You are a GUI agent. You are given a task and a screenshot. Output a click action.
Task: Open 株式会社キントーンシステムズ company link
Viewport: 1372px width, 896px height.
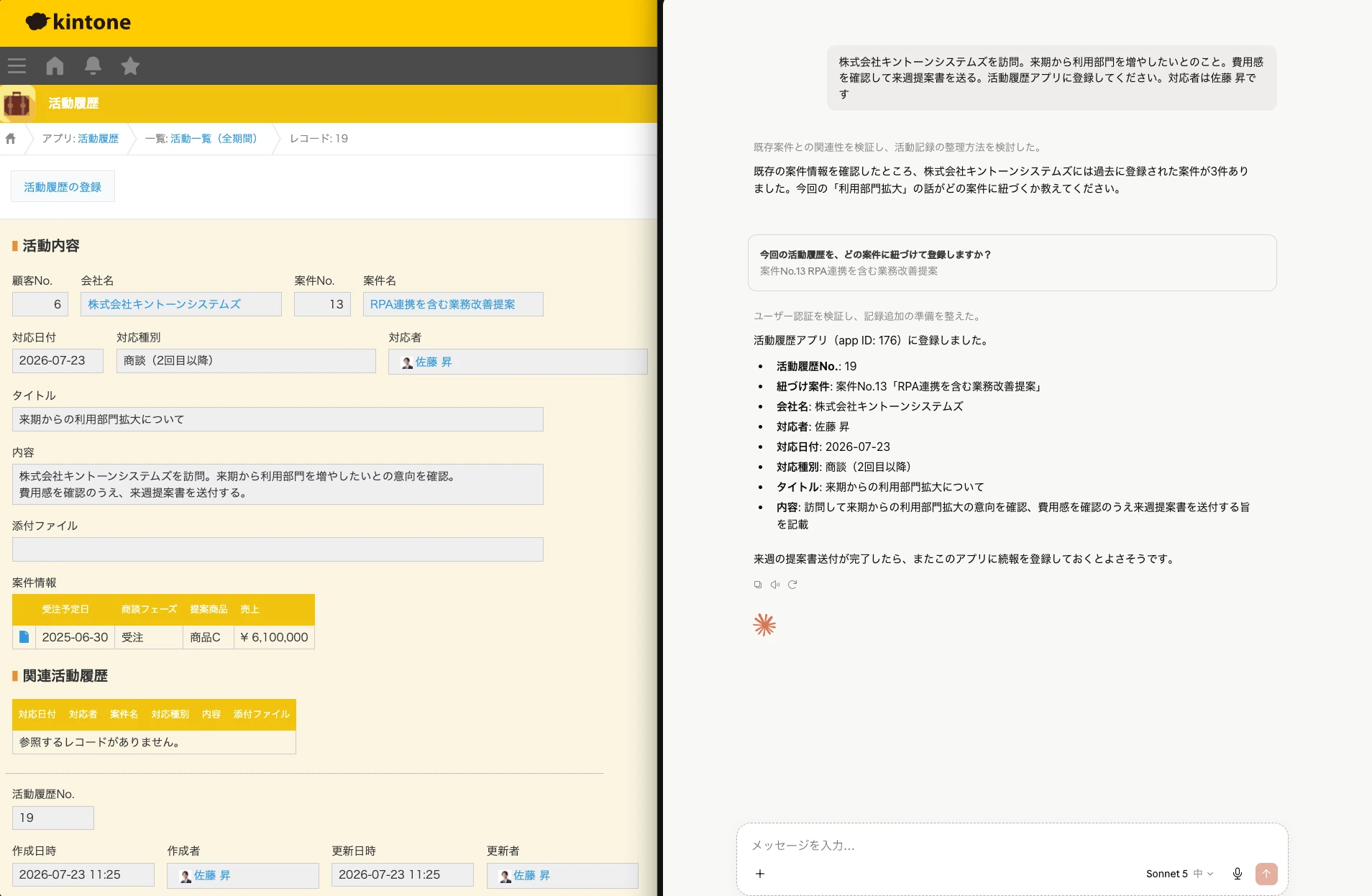tap(165, 304)
